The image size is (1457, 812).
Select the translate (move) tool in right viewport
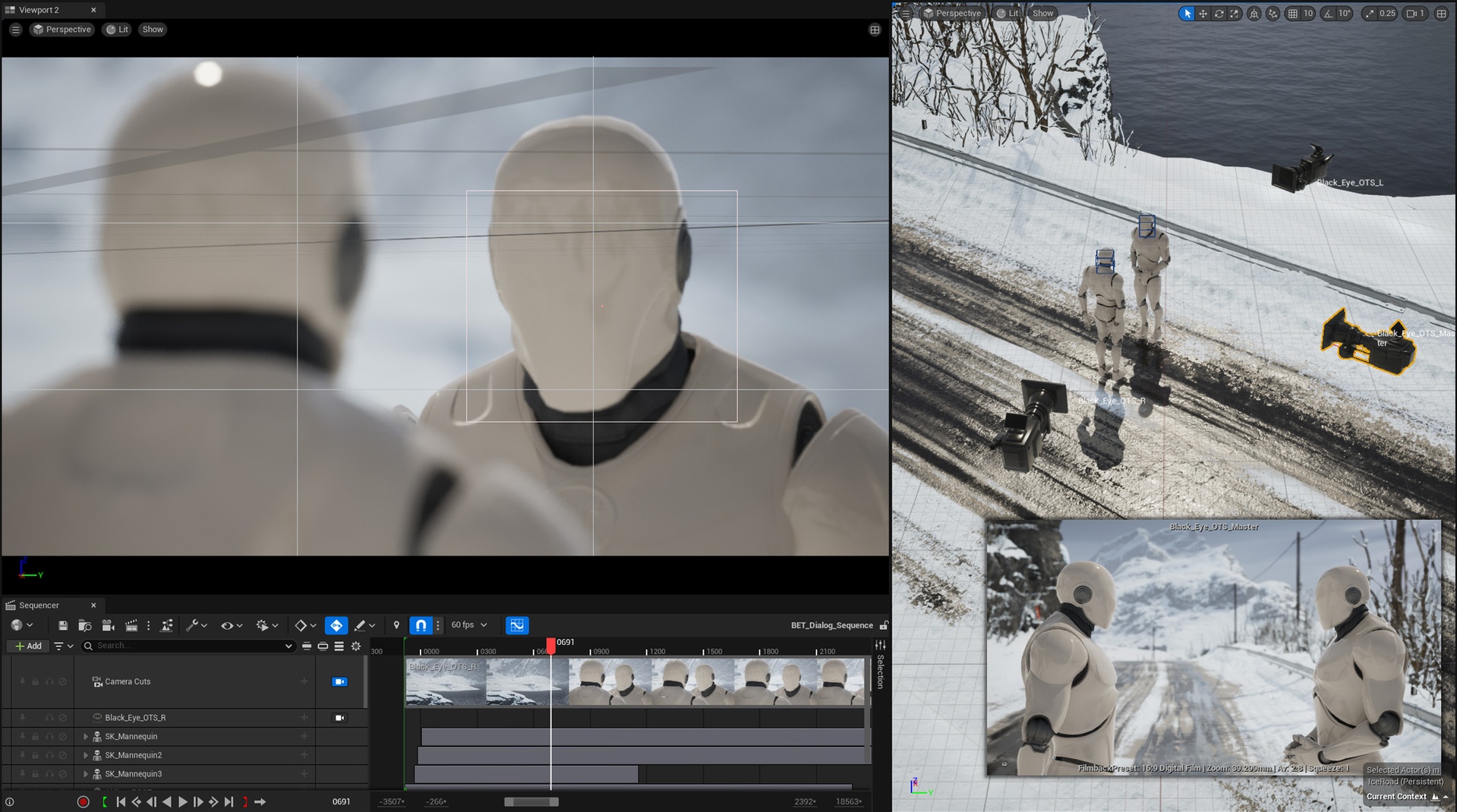1203,14
